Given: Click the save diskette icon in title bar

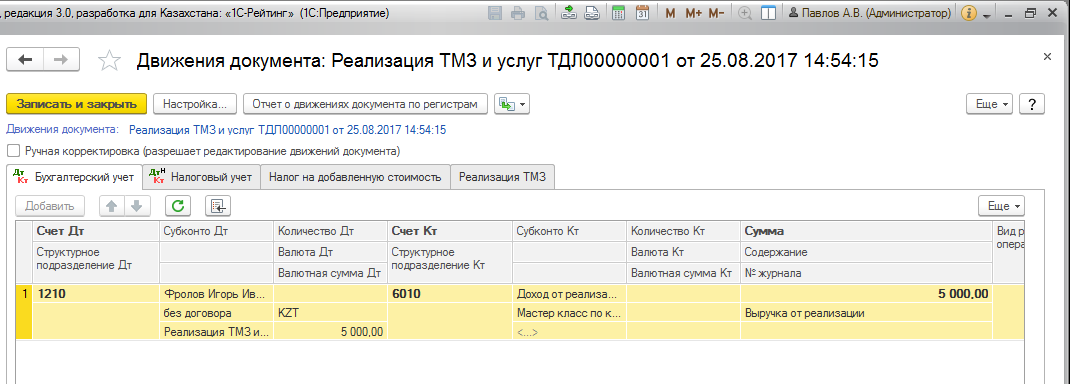Looking at the screenshot, I should [x=495, y=13].
